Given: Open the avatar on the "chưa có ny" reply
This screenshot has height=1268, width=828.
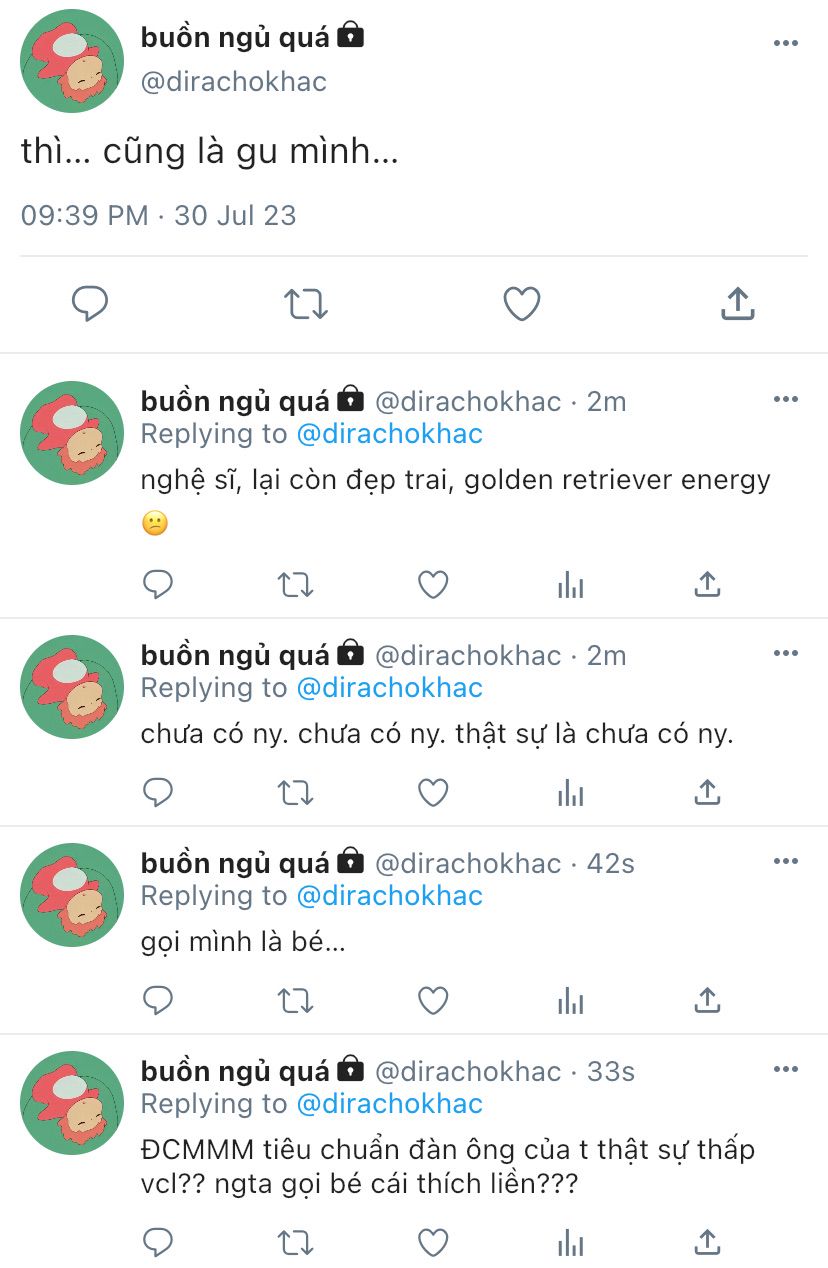Looking at the screenshot, I should 72,687.
